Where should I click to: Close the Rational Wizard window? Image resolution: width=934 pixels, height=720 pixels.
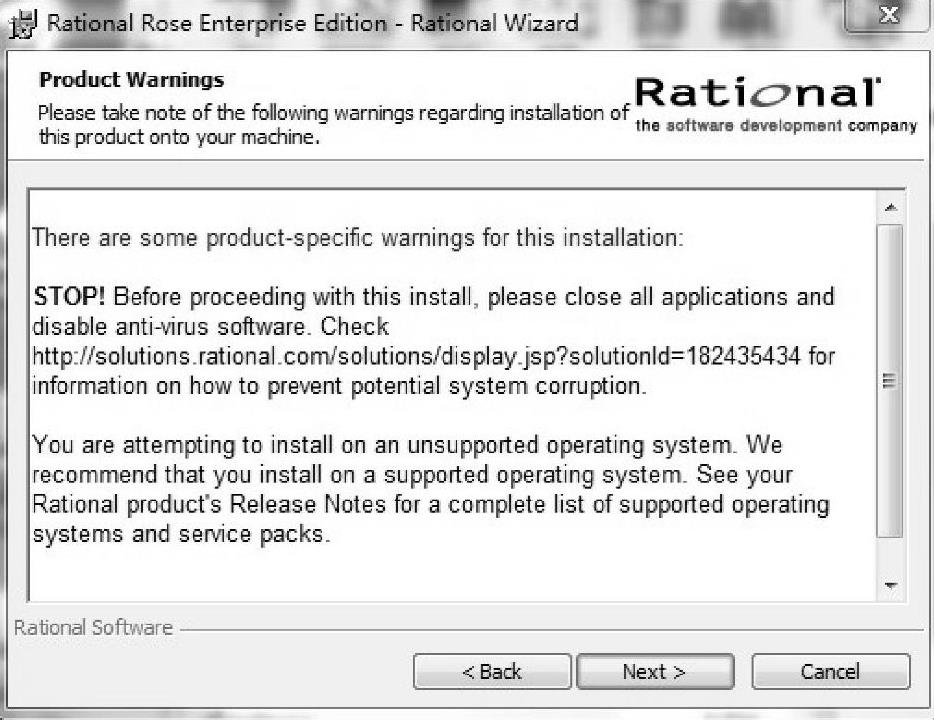(887, 15)
